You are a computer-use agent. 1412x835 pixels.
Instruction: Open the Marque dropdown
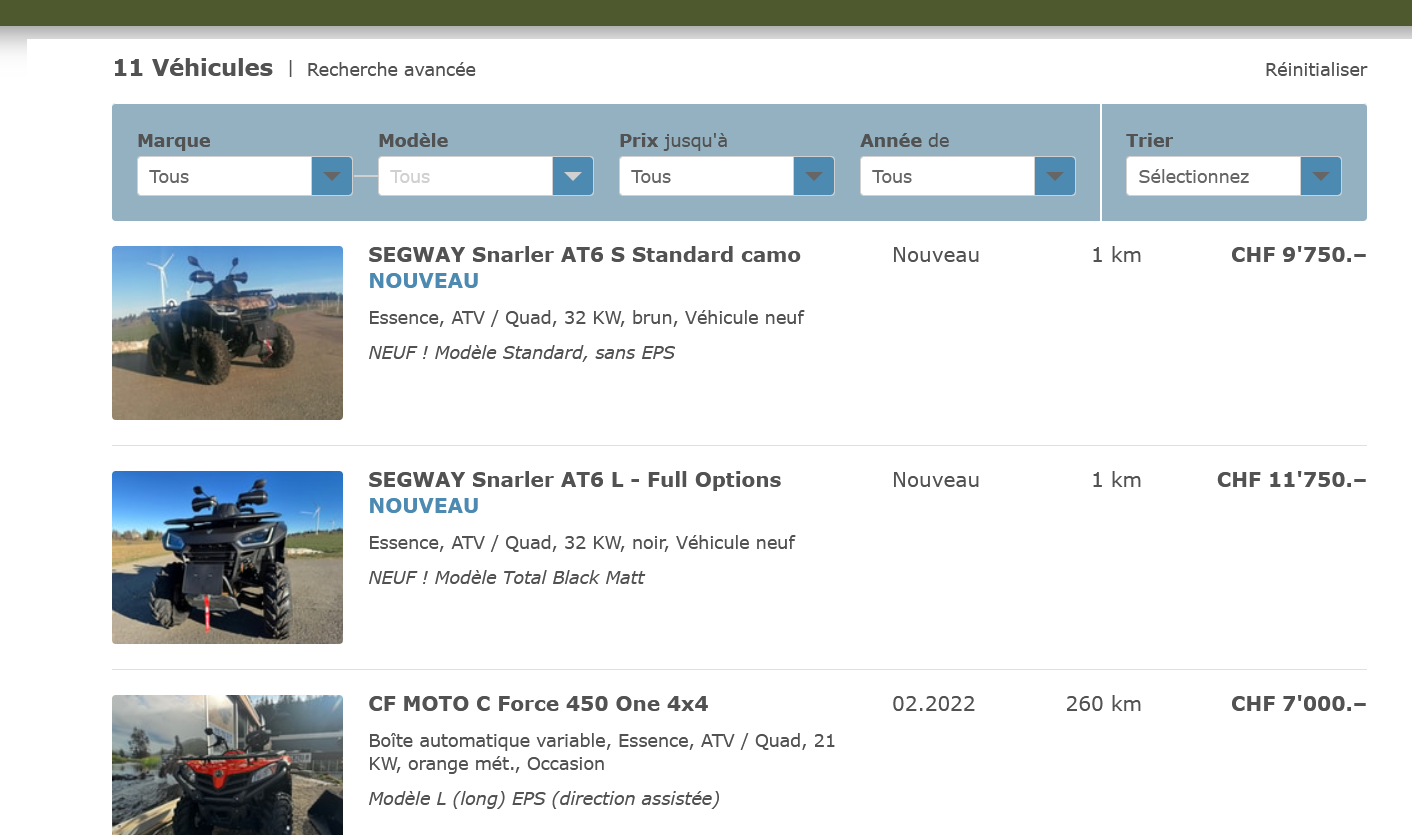[x=244, y=176]
